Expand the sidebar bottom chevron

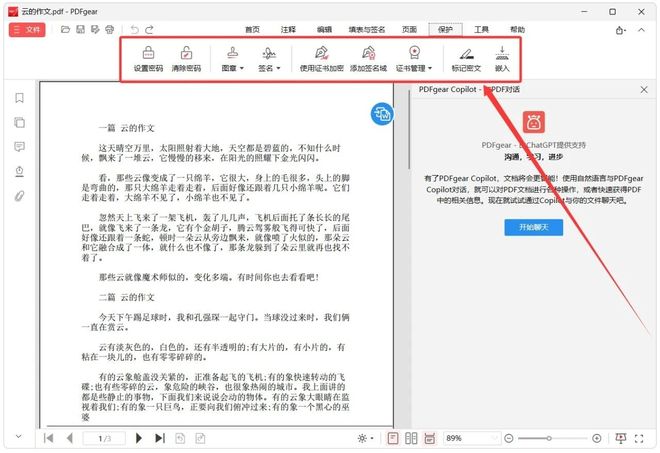pyautogui.click(x=19, y=436)
